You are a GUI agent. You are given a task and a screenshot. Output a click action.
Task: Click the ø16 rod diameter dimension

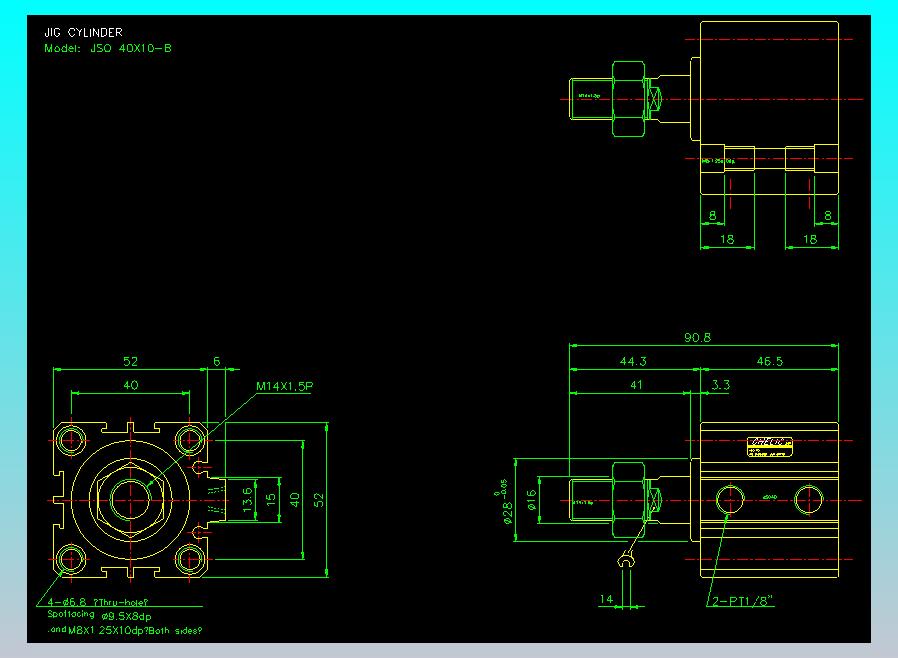[x=532, y=500]
